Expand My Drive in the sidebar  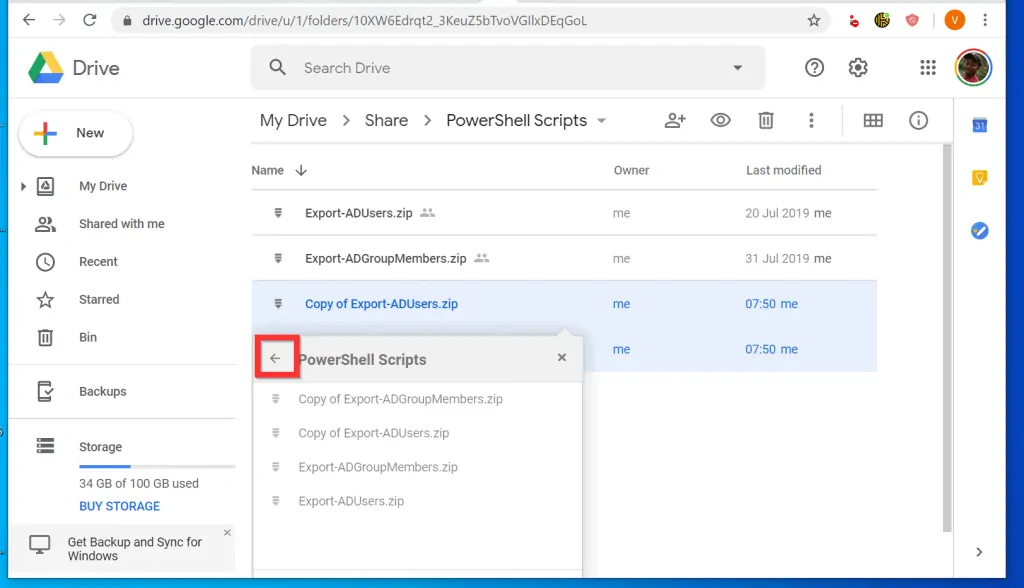click(24, 186)
